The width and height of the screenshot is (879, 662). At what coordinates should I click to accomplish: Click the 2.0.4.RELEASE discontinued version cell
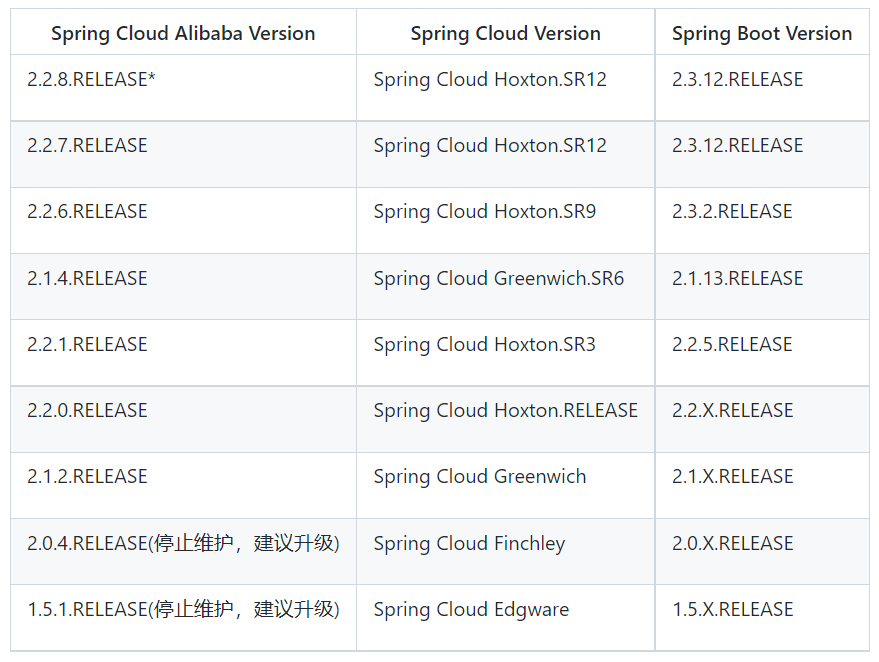coord(183,552)
